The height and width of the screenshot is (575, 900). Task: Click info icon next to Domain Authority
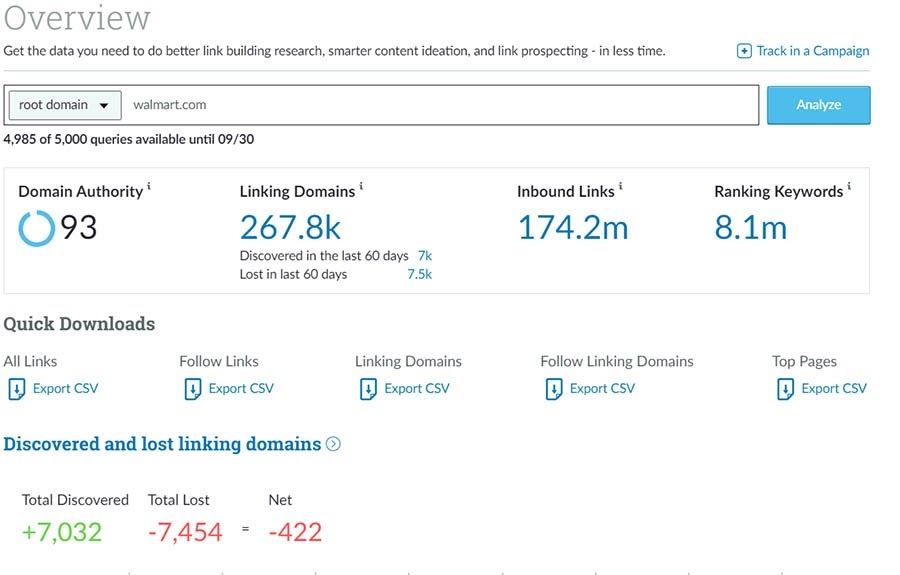point(149,186)
